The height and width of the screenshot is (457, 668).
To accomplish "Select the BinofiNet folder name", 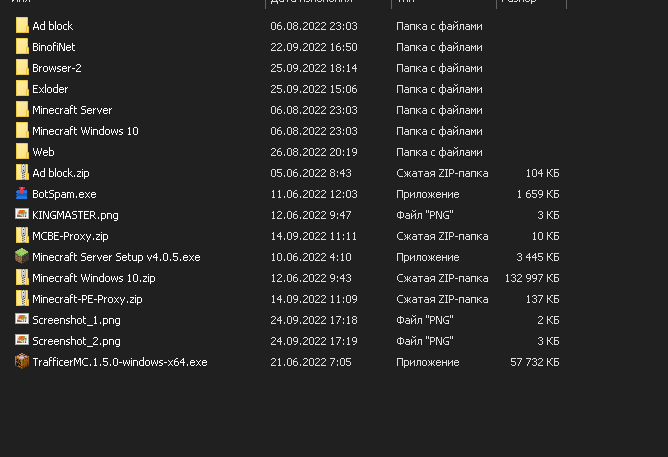I will tap(54, 47).
